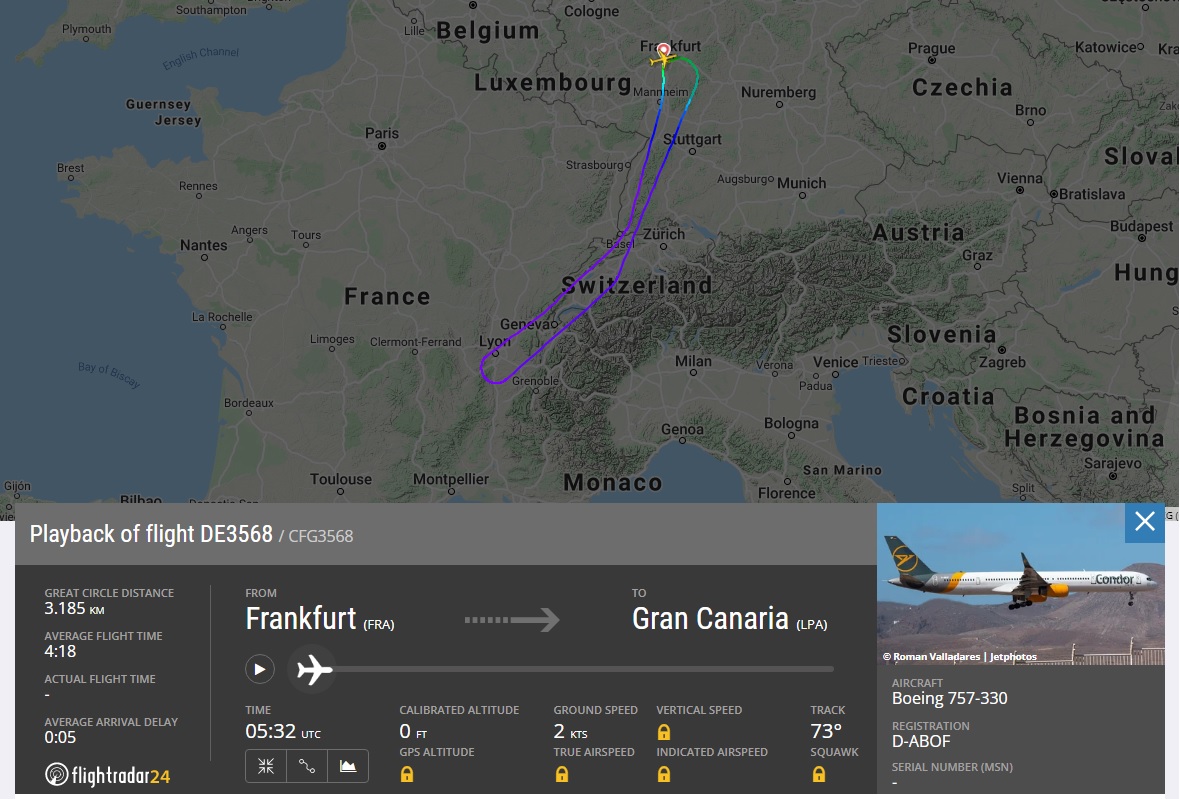Click the indicated airspeed lock icon
Image resolution: width=1180 pixels, height=799 pixels.
coord(664,774)
